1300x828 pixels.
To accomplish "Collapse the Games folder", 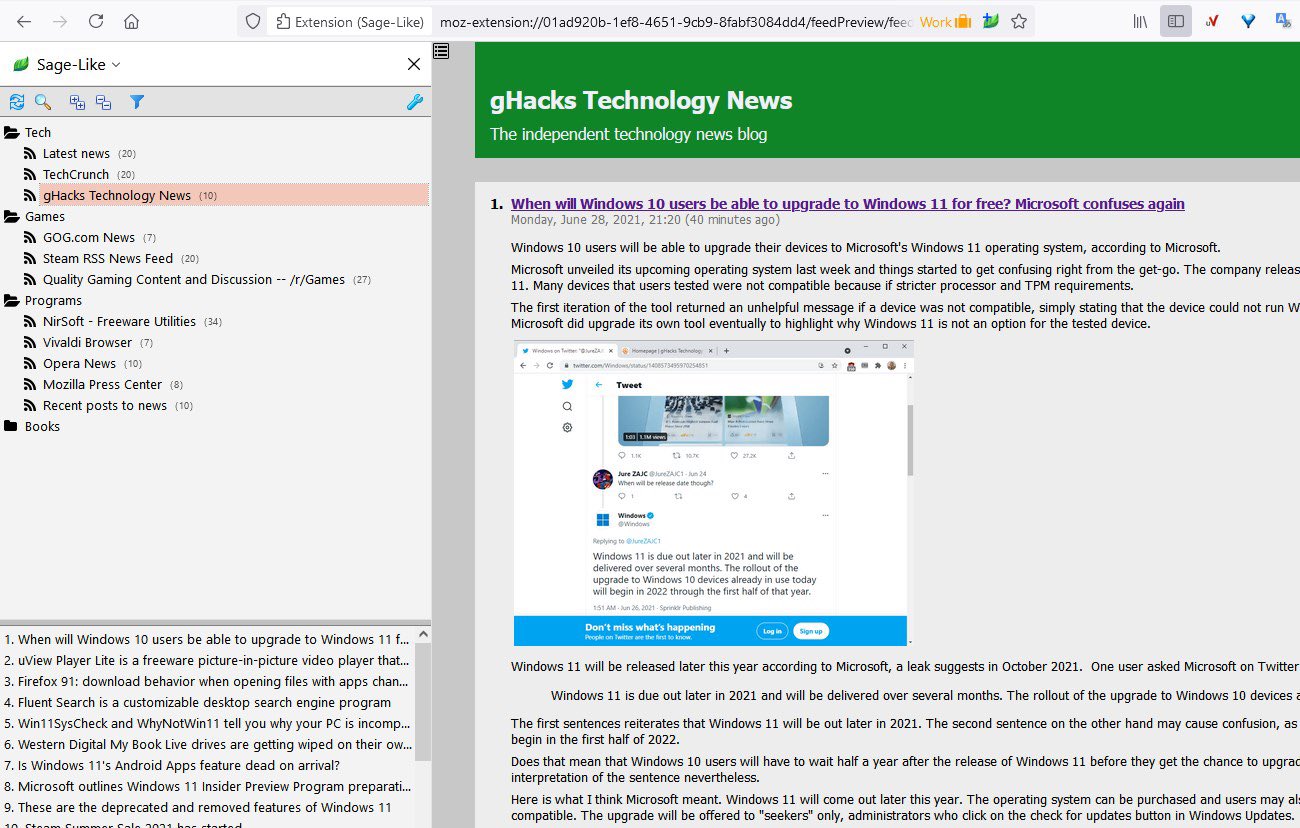I will [12, 216].
